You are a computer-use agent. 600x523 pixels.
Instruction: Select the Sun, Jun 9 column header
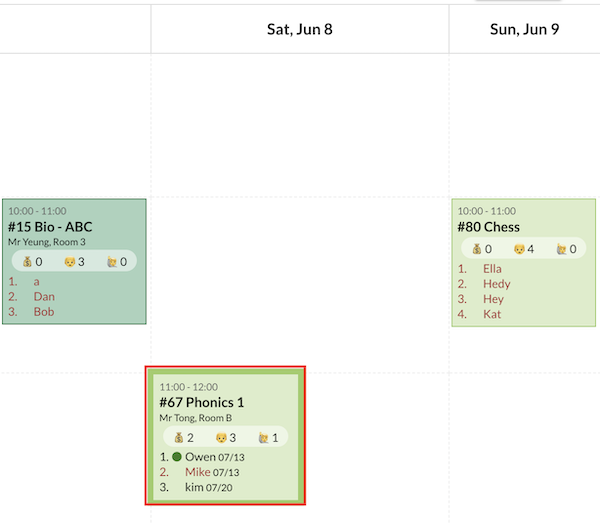point(524,29)
